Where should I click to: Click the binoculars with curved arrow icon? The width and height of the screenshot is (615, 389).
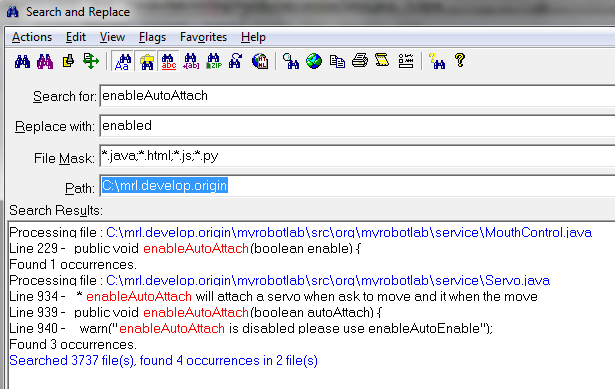(x=236, y=61)
